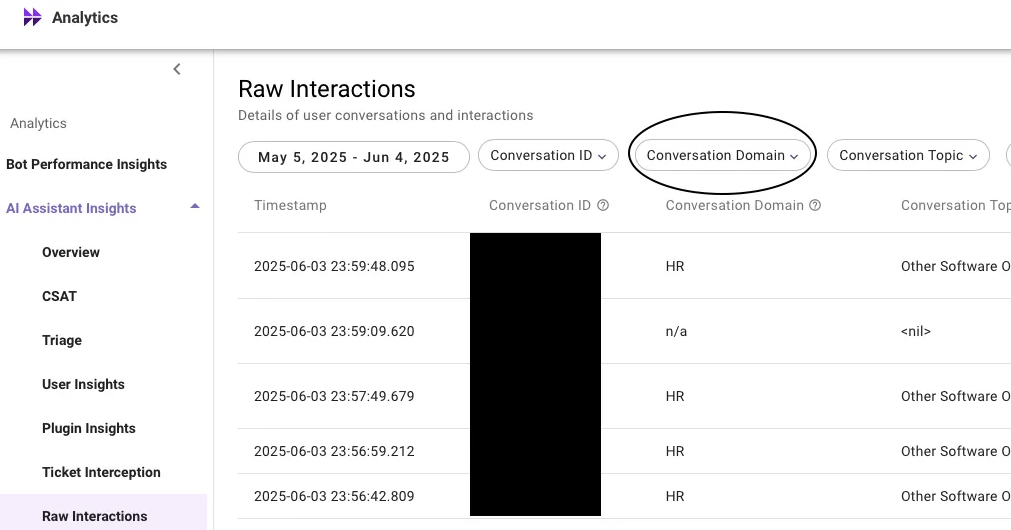Click the Raw Interactions page heading

327,89
